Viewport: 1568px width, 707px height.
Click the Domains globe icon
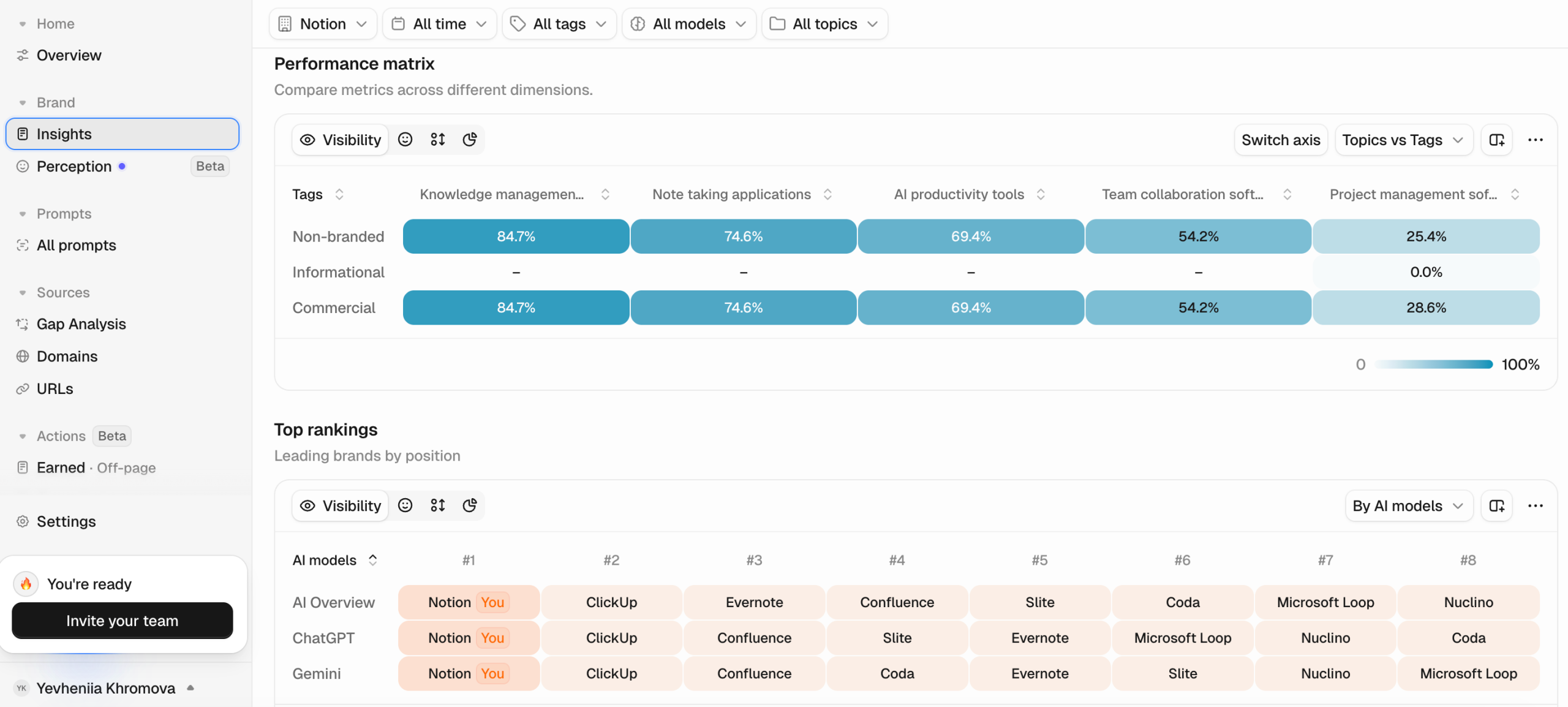point(23,356)
